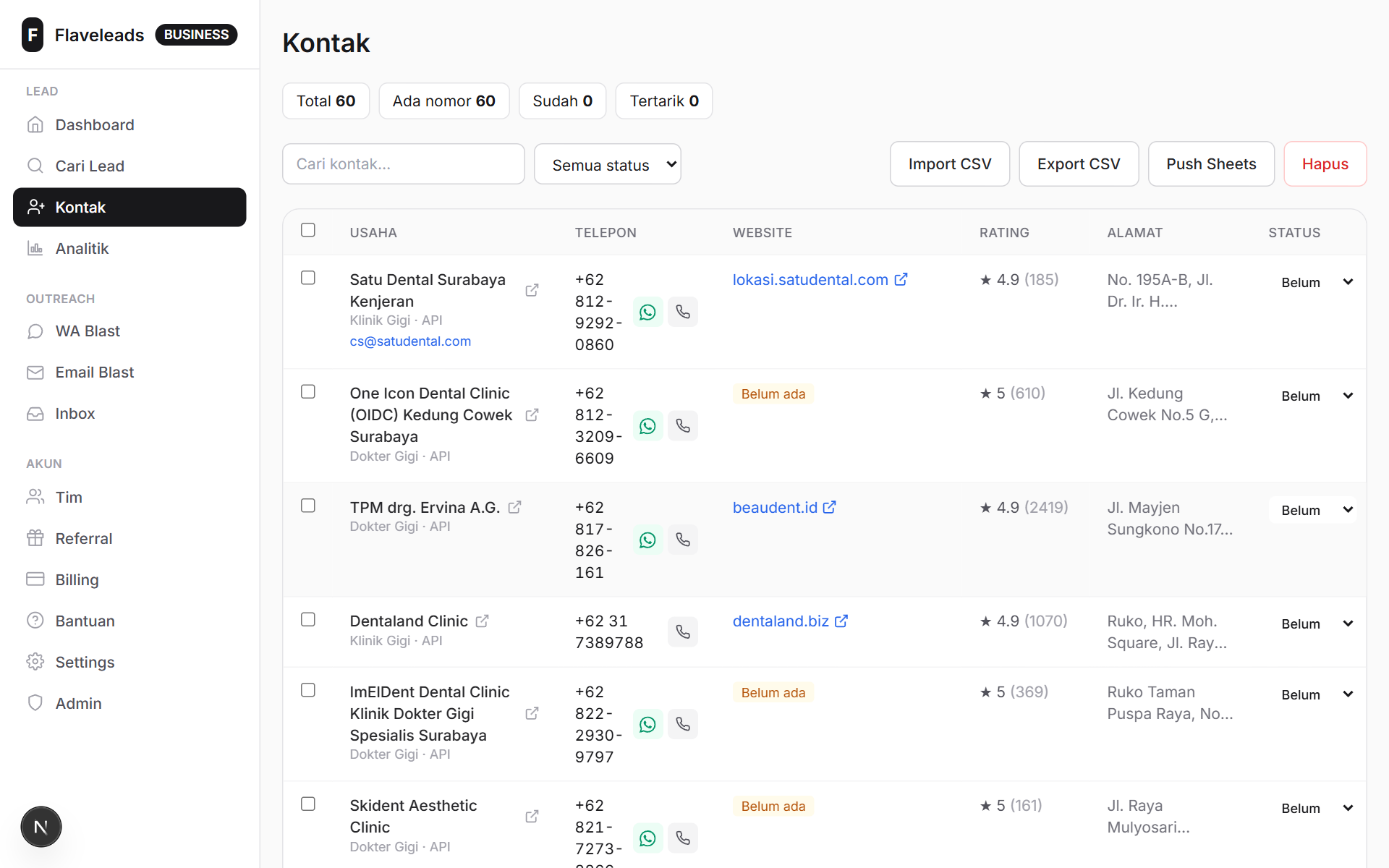This screenshot has height=868, width=1389.
Task: Open Settings from sidebar
Action: (129, 662)
